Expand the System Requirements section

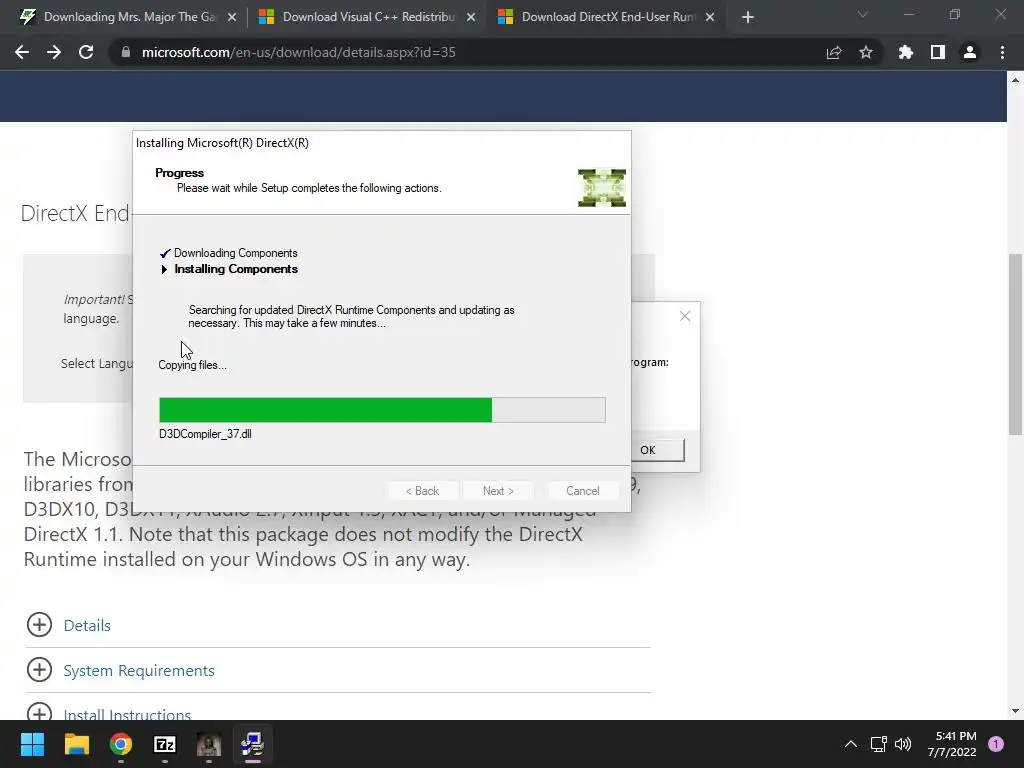pos(39,669)
